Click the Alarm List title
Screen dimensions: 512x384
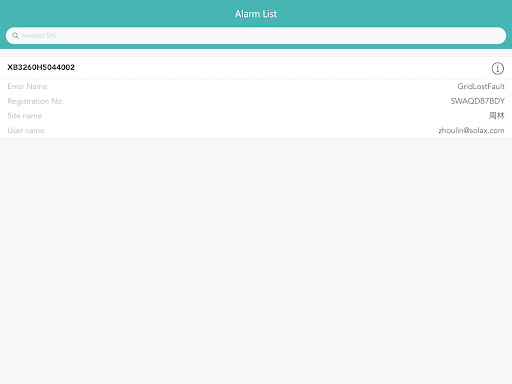pyautogui.click(x=256, y=14)
